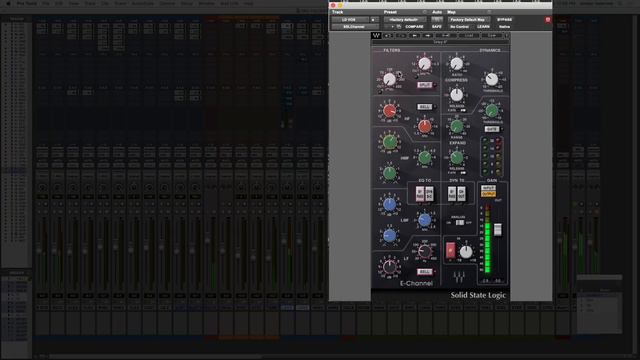
Task: Toggle the EQ TO BYPASS button
Action: pyautogui.click(x=420, y=194)
